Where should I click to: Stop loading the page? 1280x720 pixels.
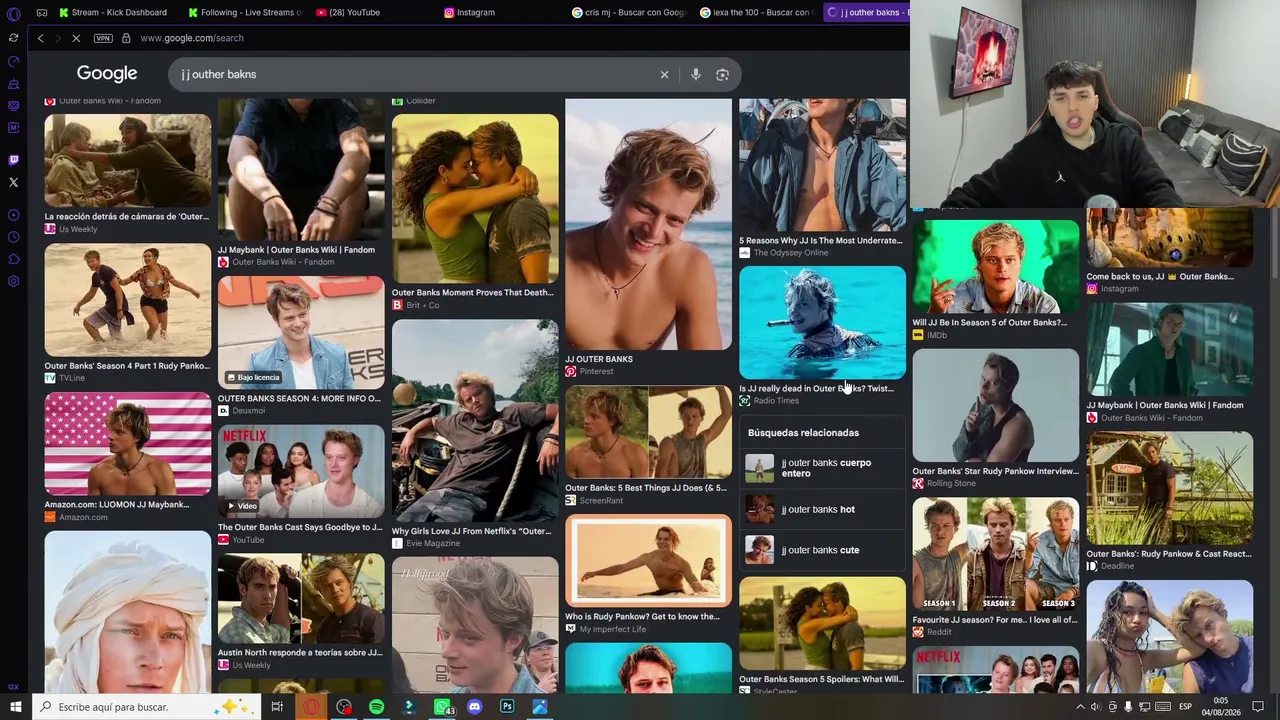[x=75, y=38]
